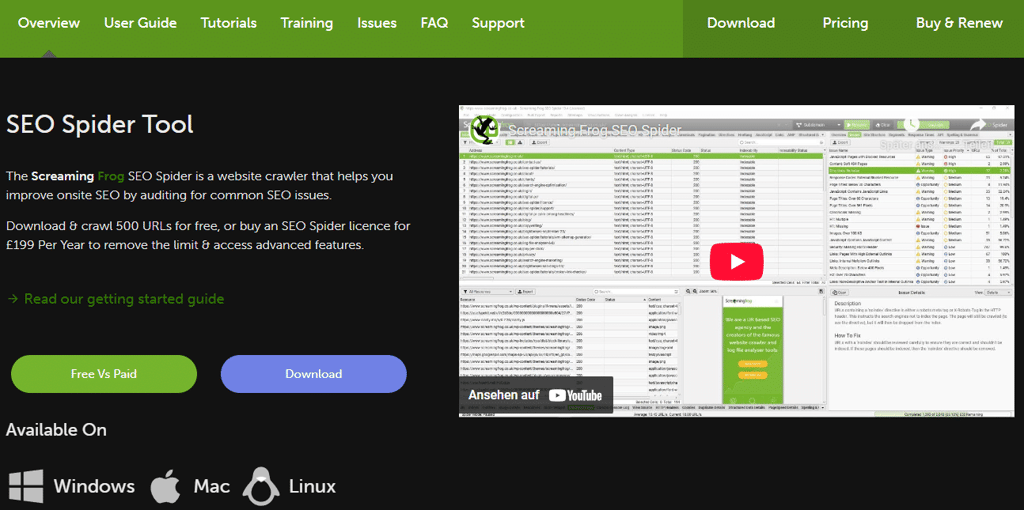The width and height of the screenshot is (1024, 510).
Task: Click the embedded SEO Spider video thumbnail
Action: coord(737,260)
